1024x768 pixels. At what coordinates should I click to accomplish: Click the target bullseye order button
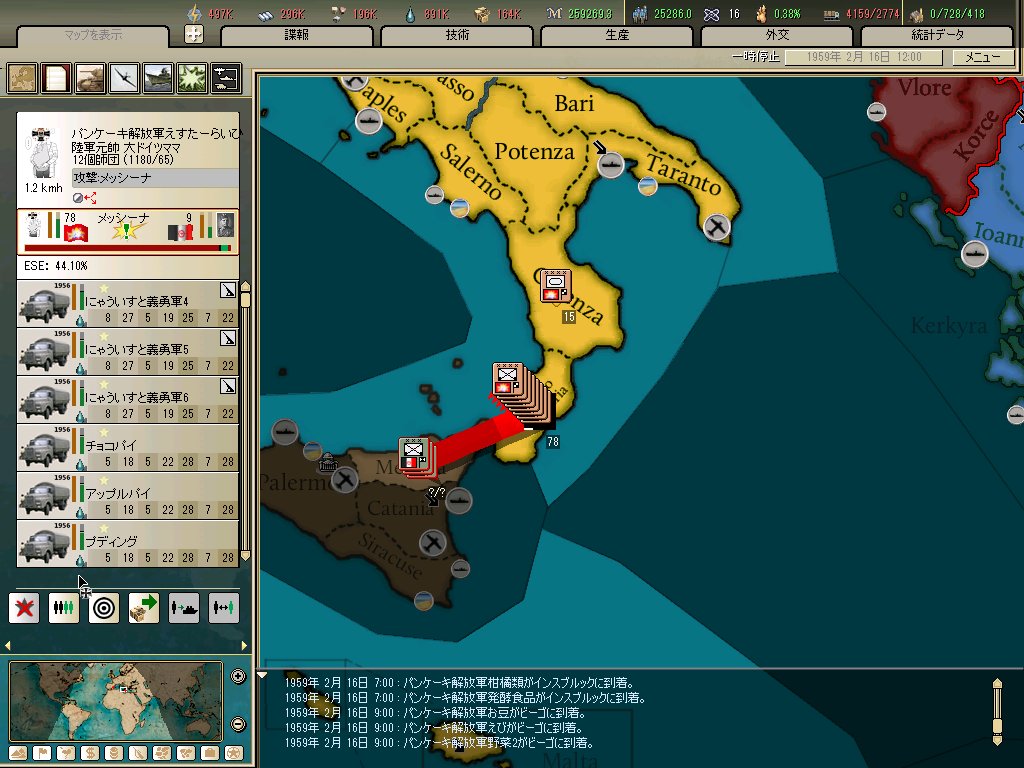(104, 608)
